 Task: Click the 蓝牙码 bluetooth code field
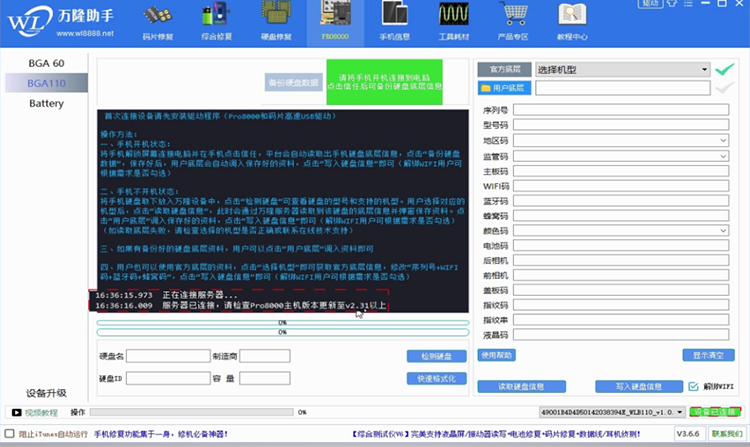[621, 201]
